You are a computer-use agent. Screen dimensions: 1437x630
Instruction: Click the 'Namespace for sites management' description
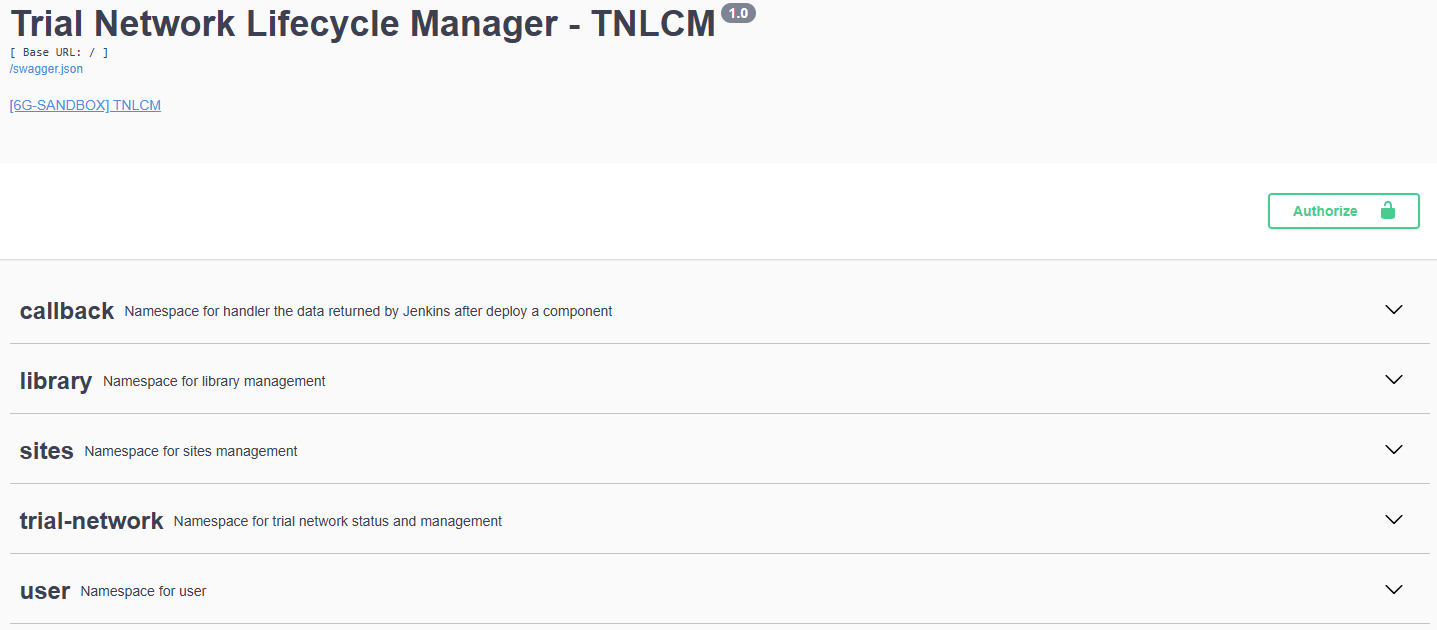191,451
